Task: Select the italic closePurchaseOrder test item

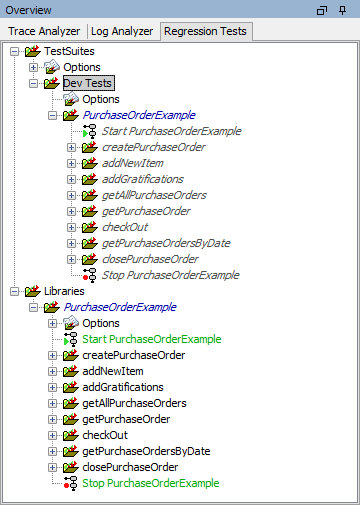Action: 150,259
